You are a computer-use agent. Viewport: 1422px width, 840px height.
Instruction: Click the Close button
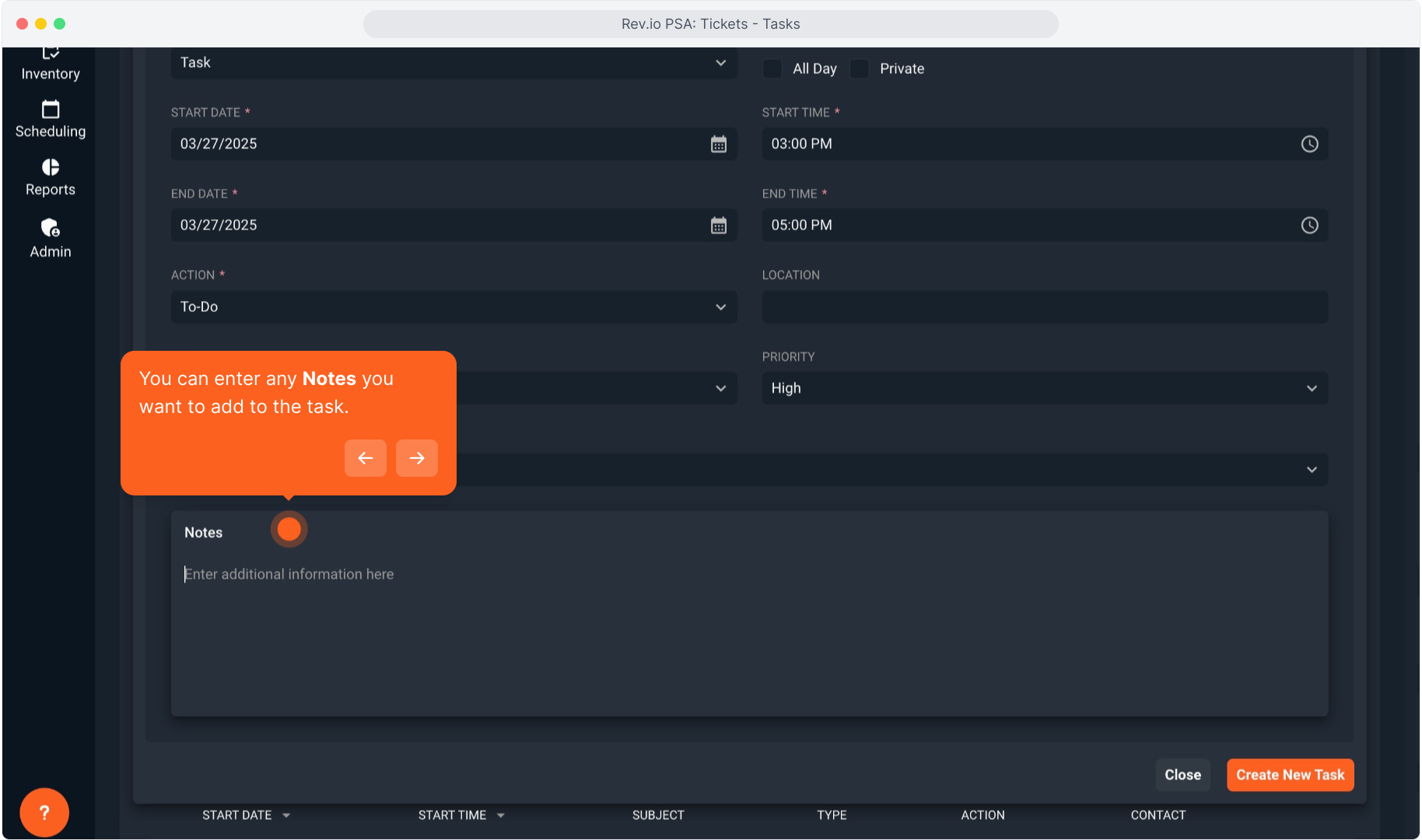(x=1182, y=775)
